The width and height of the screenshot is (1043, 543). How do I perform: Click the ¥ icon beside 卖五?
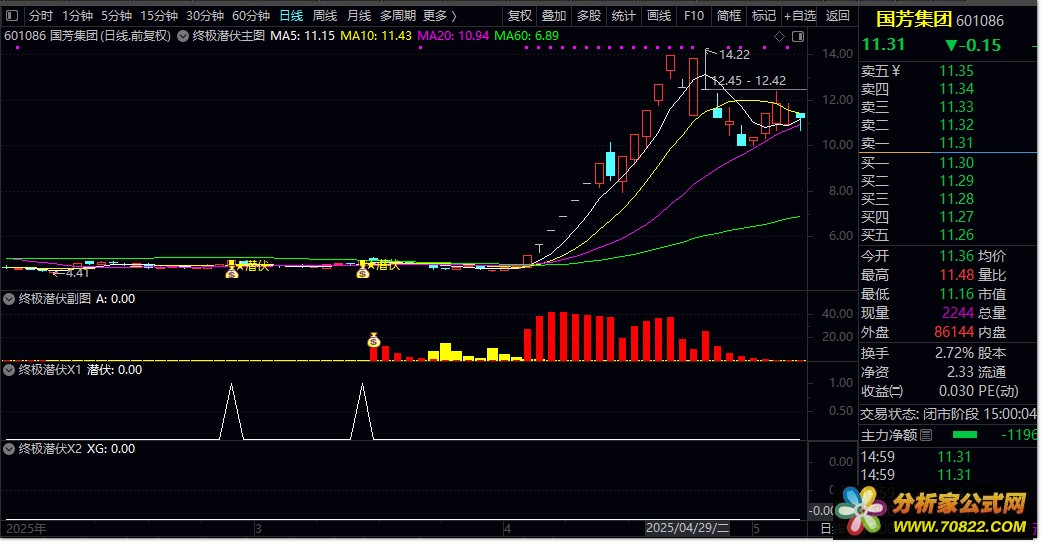(896, 71)
